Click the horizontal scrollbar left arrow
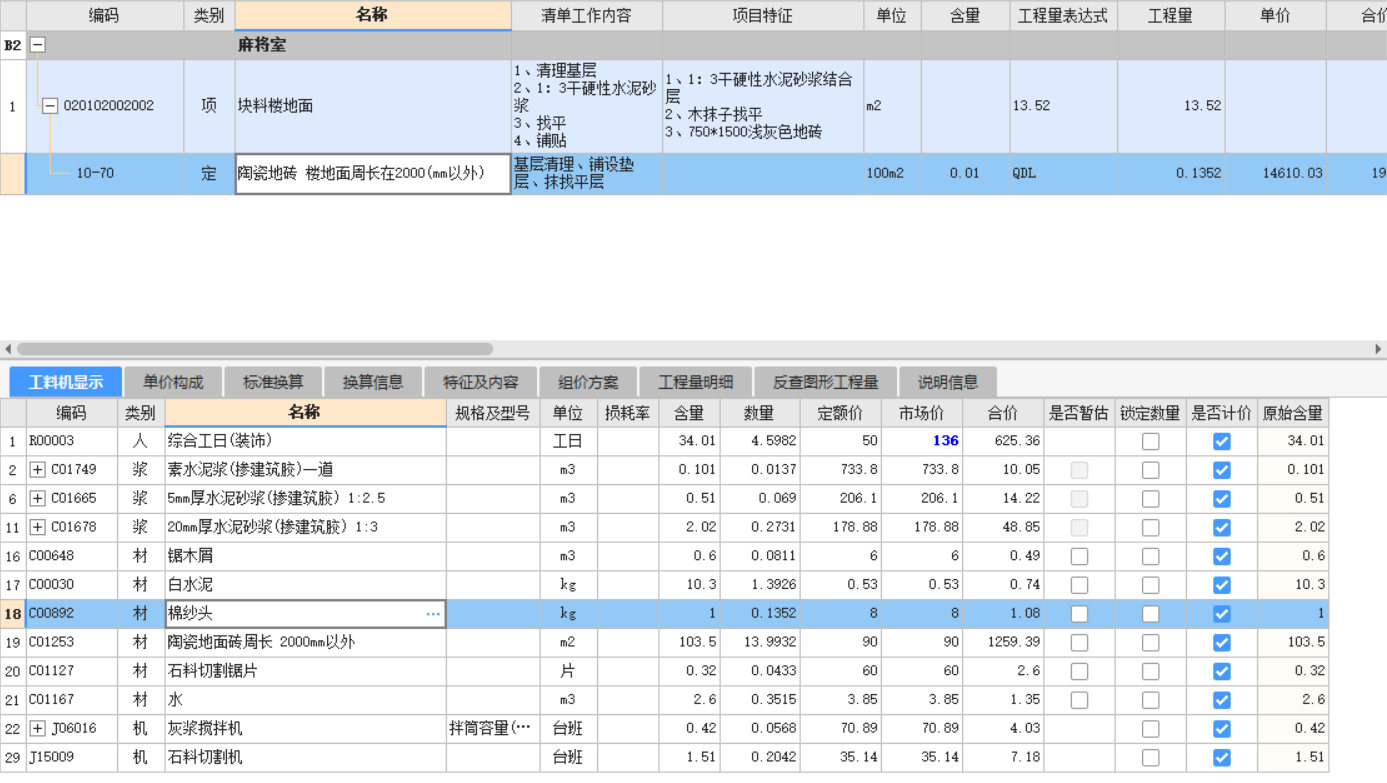Image resolution: width=1387 pixels, height=783 pixels. tap(8, 349)
